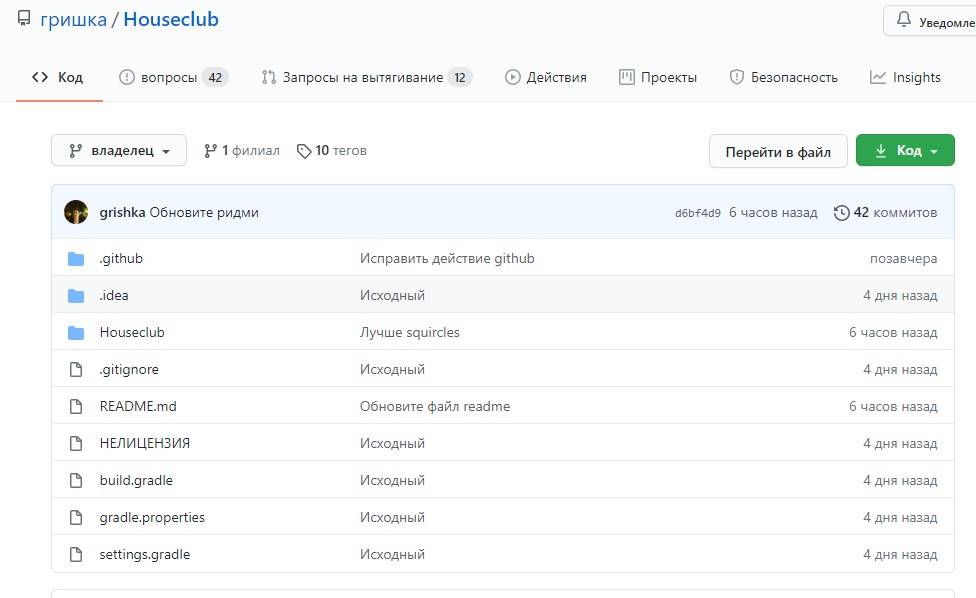976x598 pixels.
Task: Click commit hash d6bf4d9
Action: 697,213
